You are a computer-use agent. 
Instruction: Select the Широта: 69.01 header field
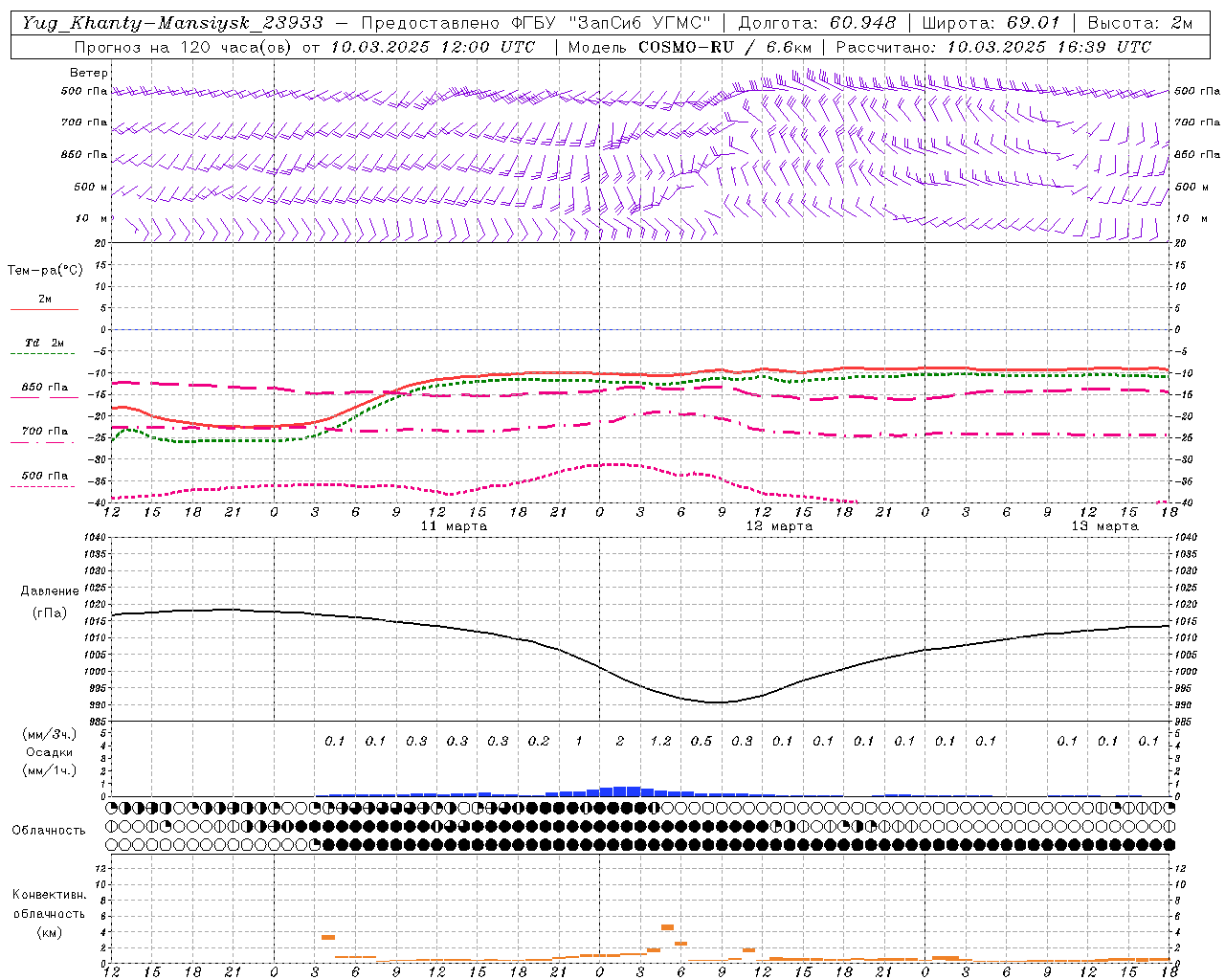[991, 23]
